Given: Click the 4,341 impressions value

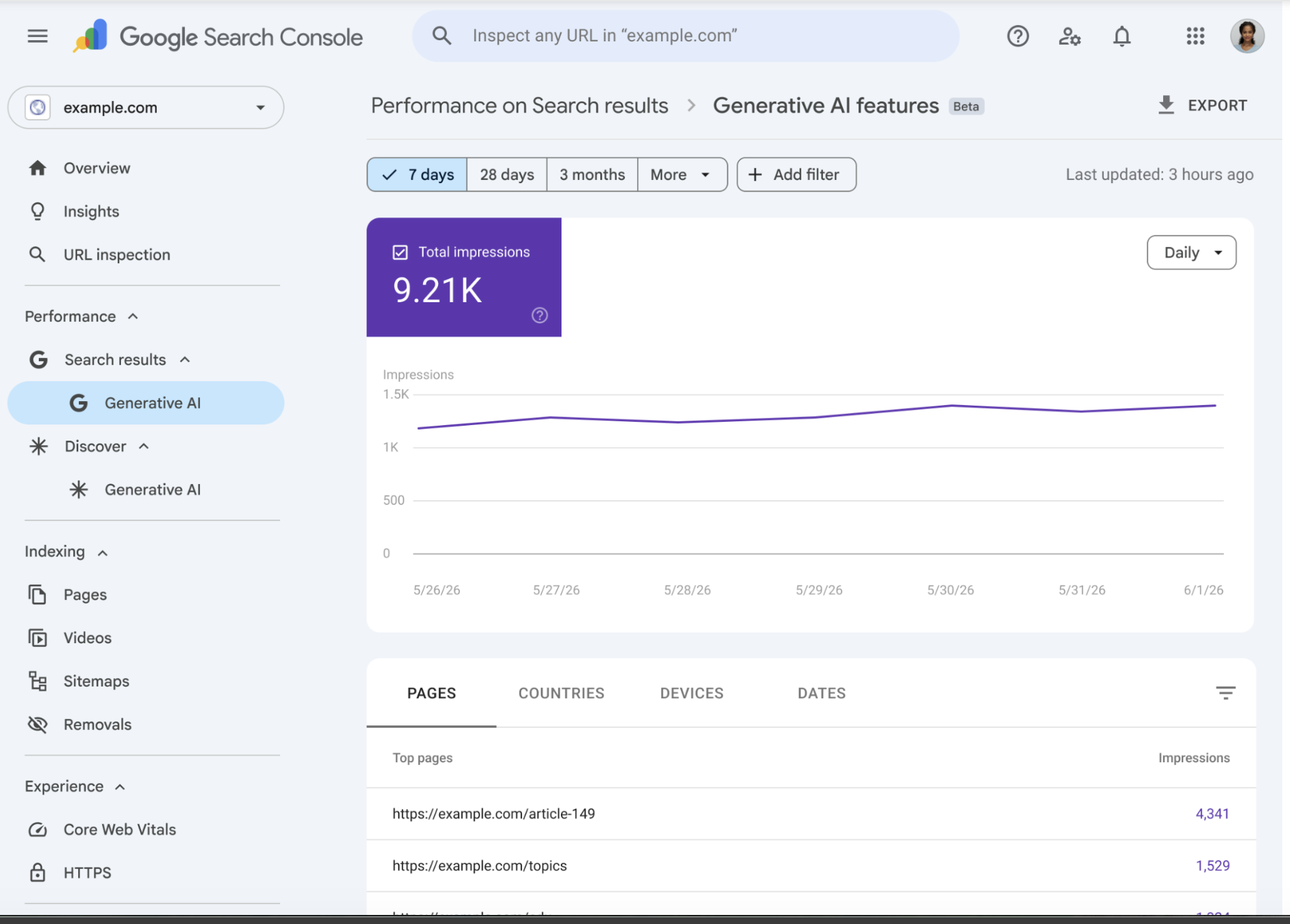Looking at the screenshot, I should pos(1212,814).
